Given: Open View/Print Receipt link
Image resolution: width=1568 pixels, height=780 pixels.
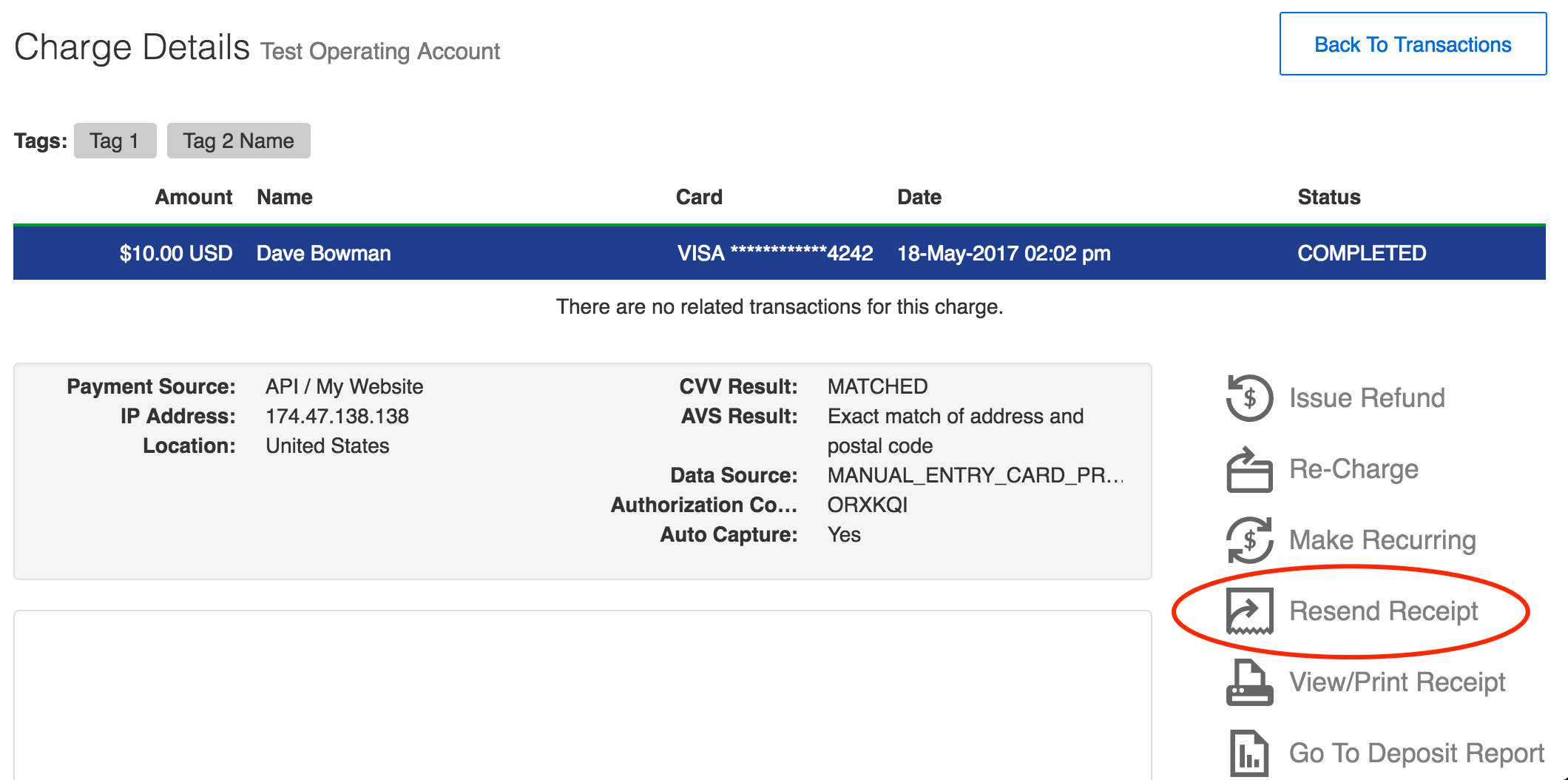Looking at the screenshot, I should [1397, 682].
